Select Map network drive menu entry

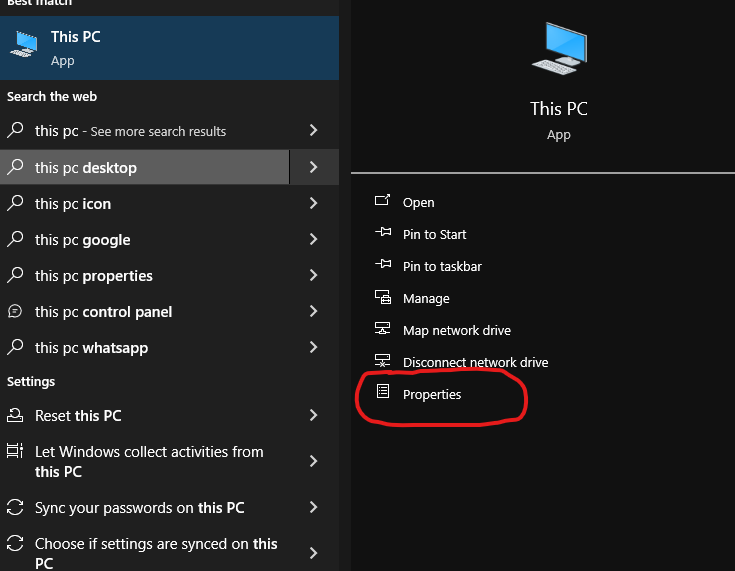pos(456,330)
